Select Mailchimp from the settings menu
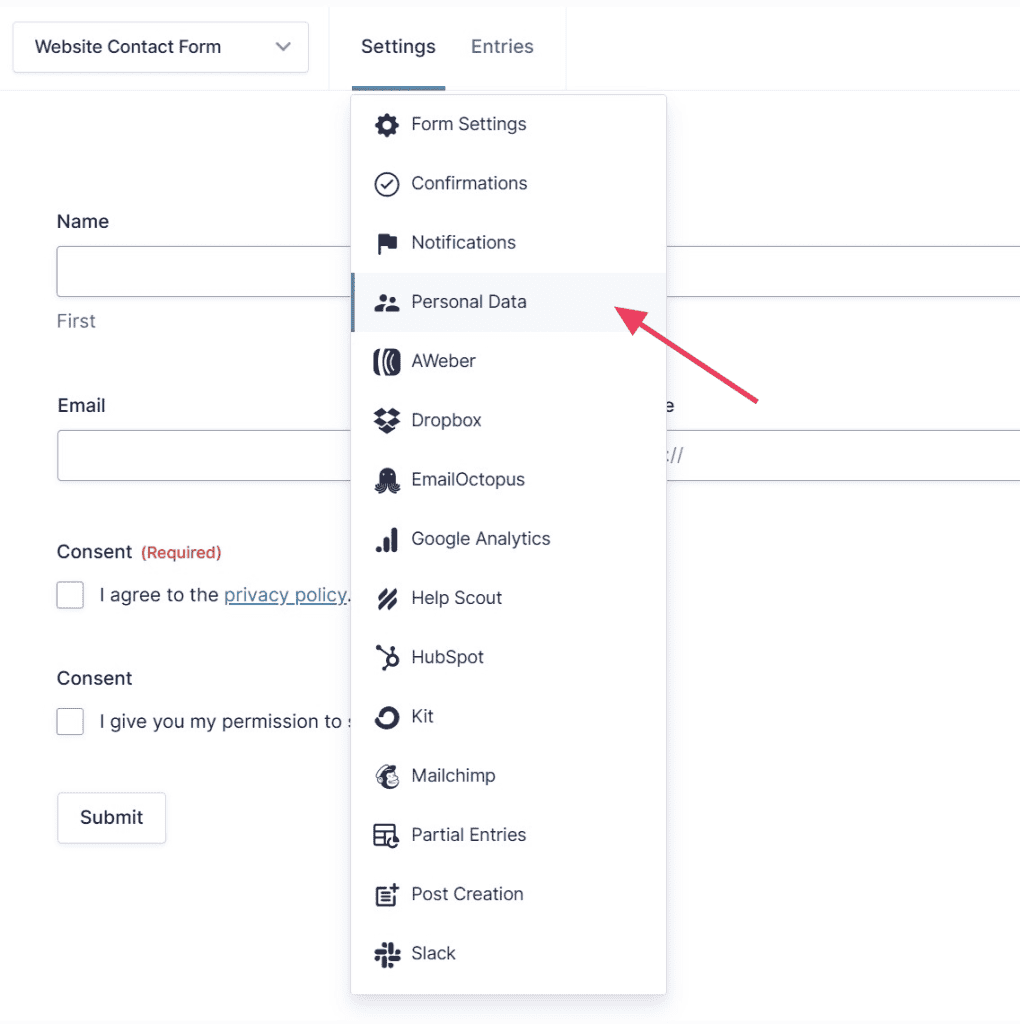1020x1024 pixels. (x=508, y=776)
